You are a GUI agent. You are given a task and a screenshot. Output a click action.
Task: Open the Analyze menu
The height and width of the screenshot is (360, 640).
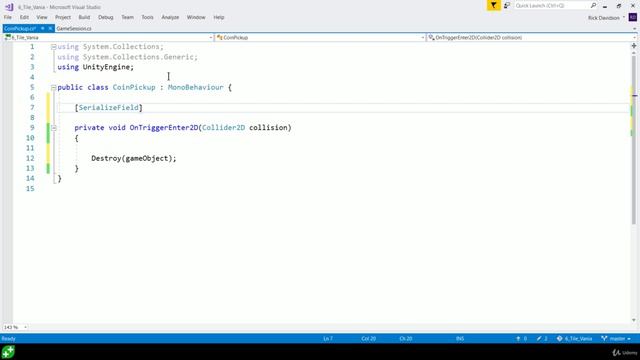170,17
